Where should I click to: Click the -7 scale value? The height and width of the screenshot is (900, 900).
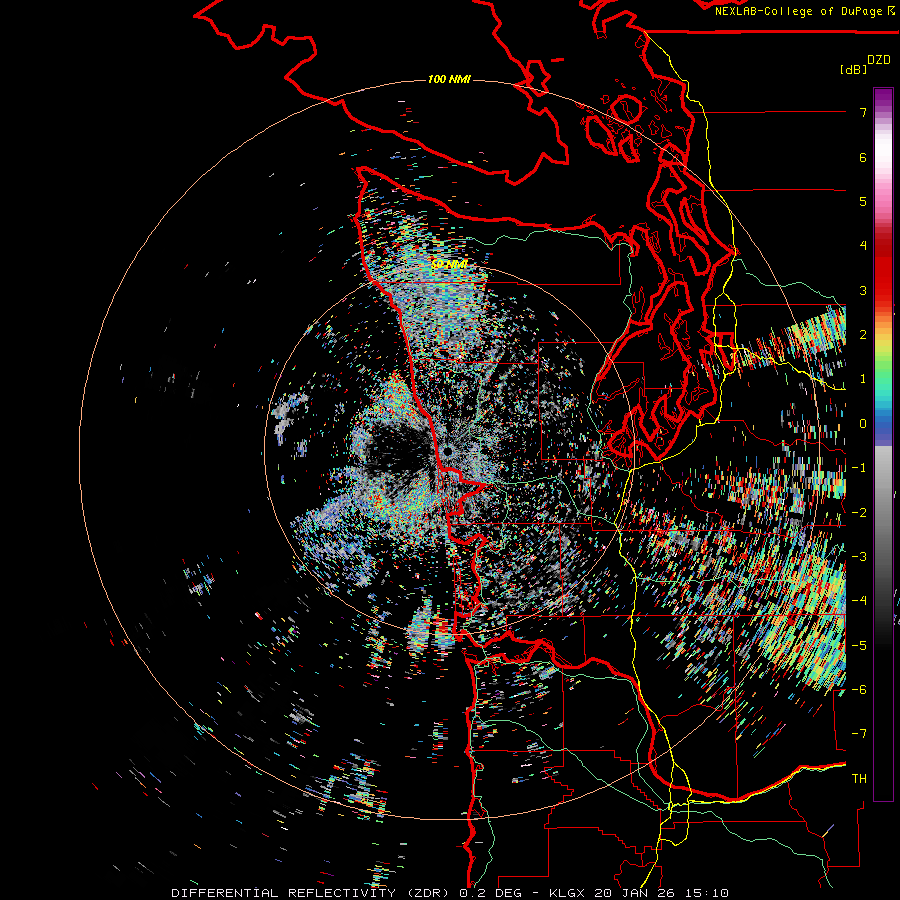pyautogui.click(x=859, y=734)
